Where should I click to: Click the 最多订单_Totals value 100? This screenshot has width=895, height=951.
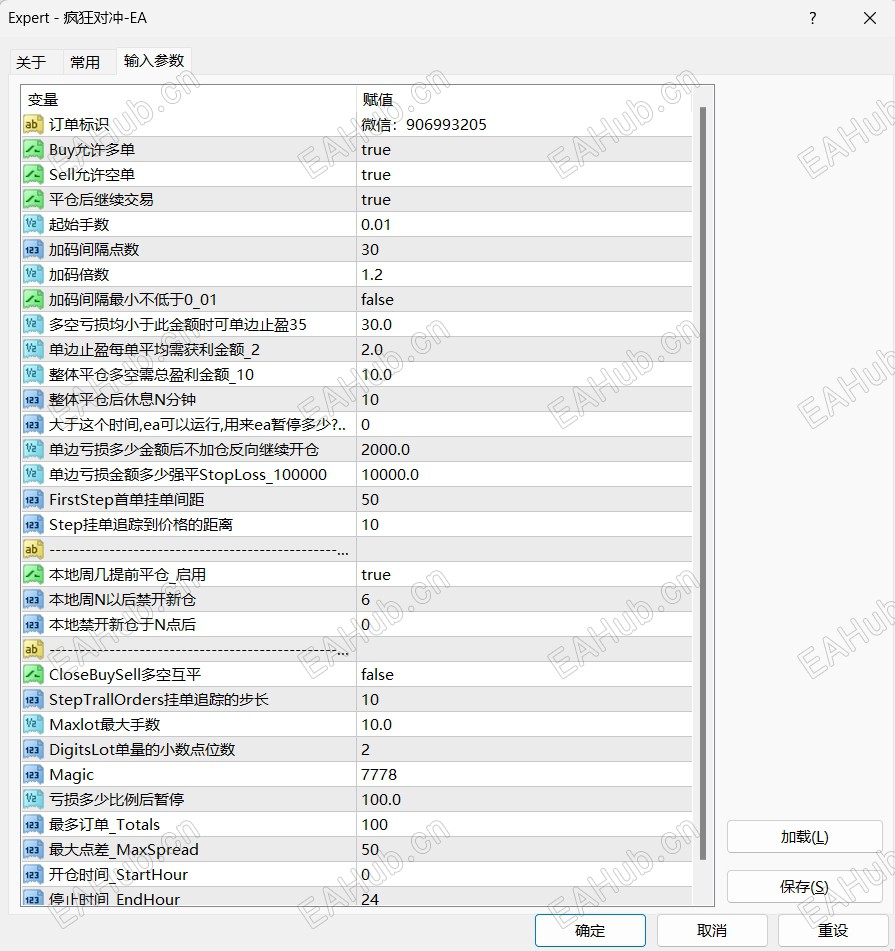[x=374, y=824]
